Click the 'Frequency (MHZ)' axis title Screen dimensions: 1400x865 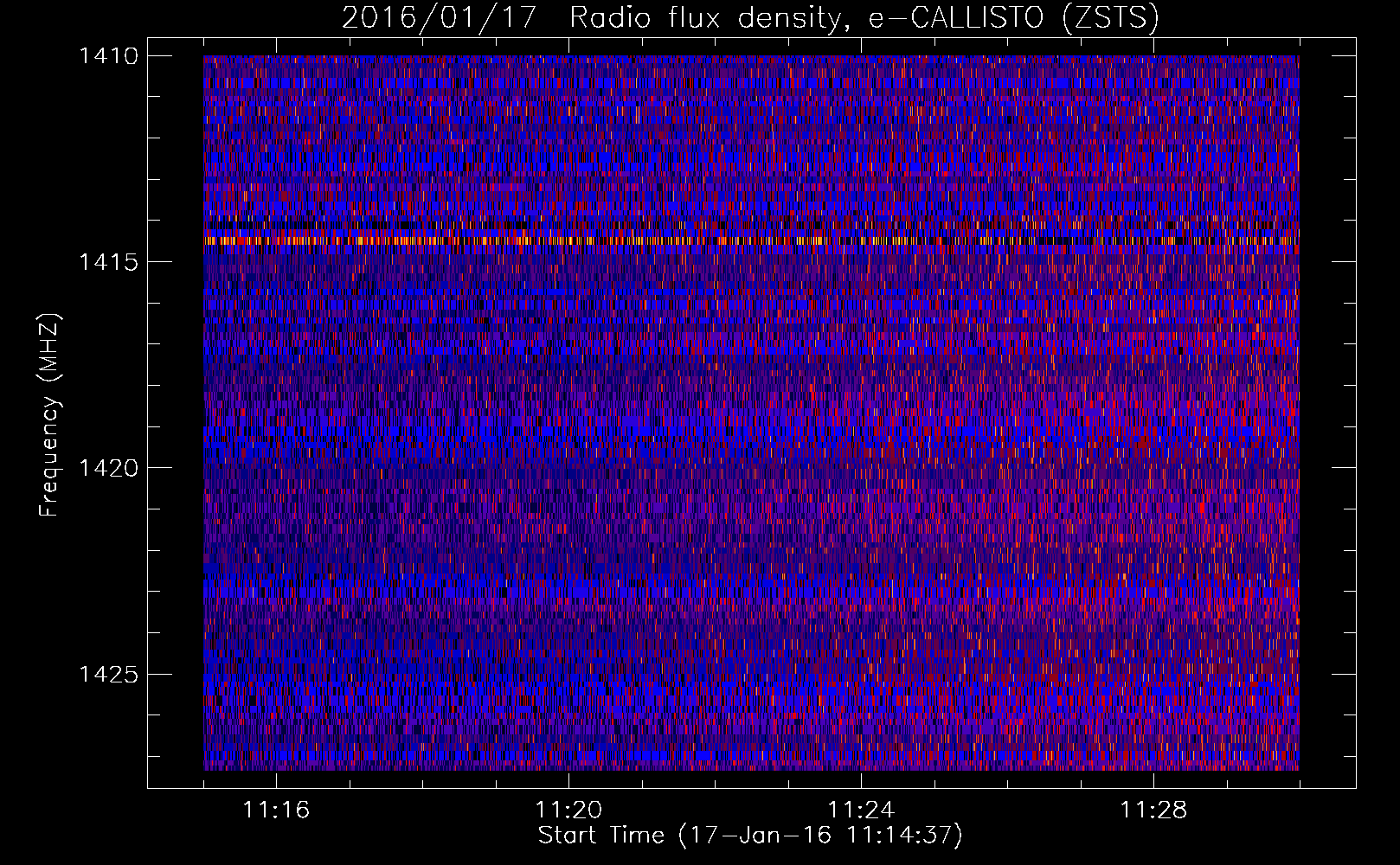coord(49,414)
